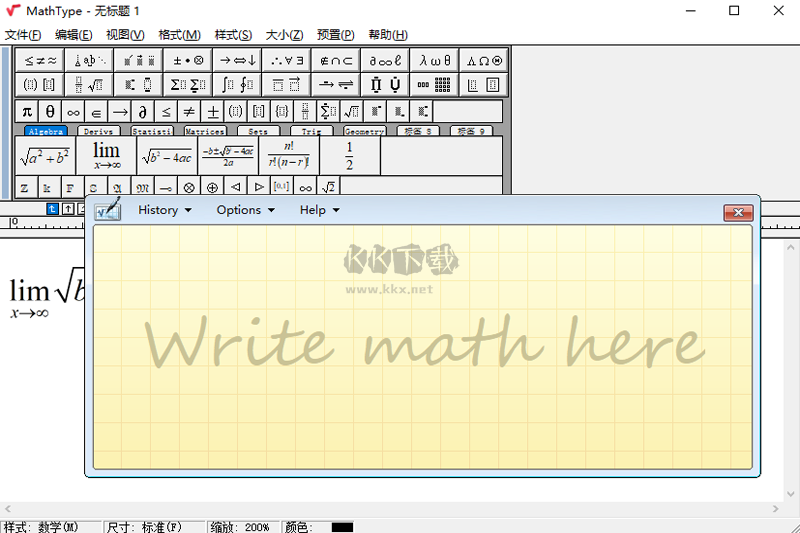Click the plus-minus ± symbol button

coord(213,111)
